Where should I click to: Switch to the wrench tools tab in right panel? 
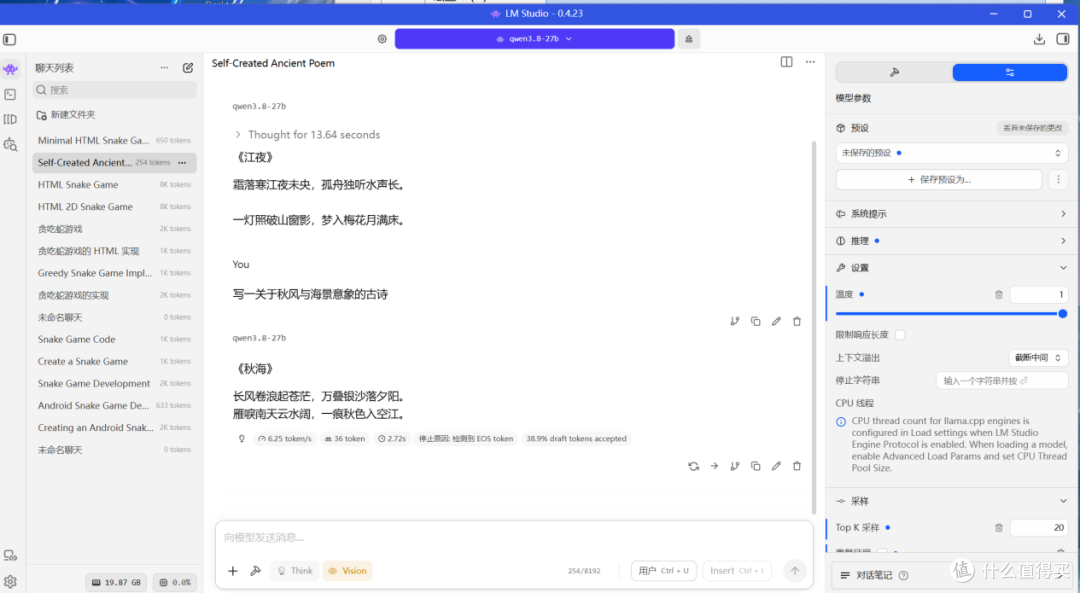pos(894,72)
